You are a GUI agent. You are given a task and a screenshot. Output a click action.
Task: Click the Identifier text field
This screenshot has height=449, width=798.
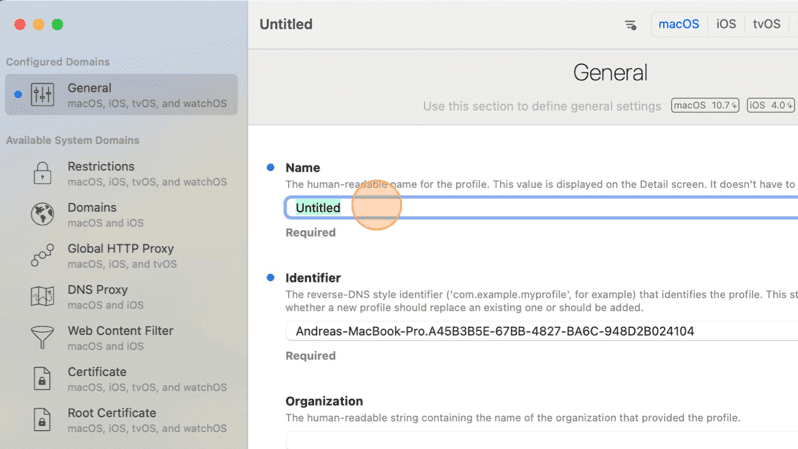click(x=542, y=331)
